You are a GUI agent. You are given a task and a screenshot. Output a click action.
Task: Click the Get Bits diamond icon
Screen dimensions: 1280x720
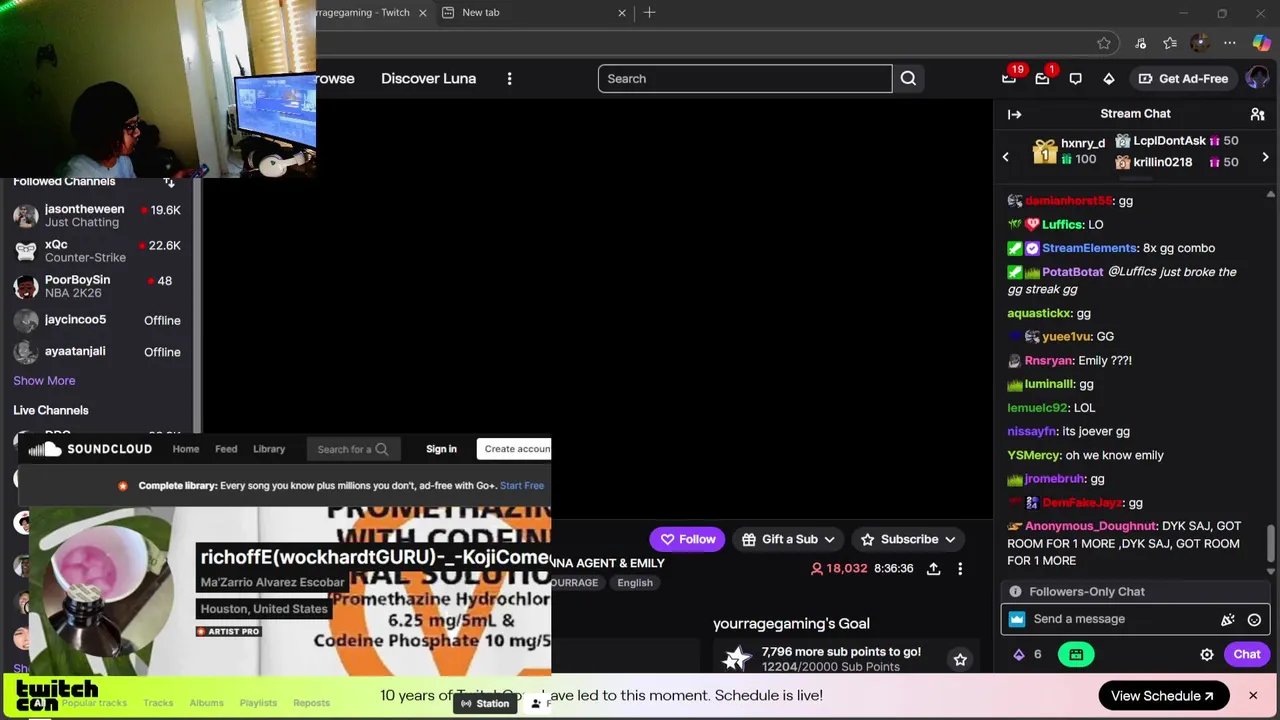click(1108, 79)
